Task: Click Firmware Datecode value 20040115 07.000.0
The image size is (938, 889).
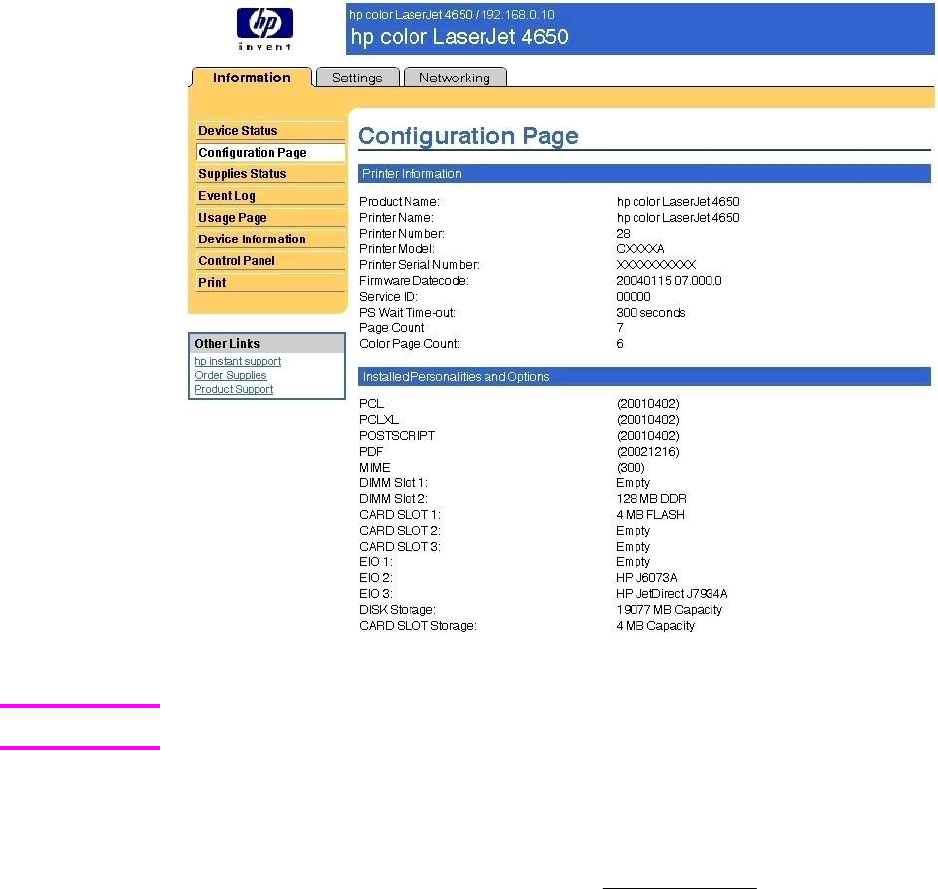Action: tap(669, 281)
